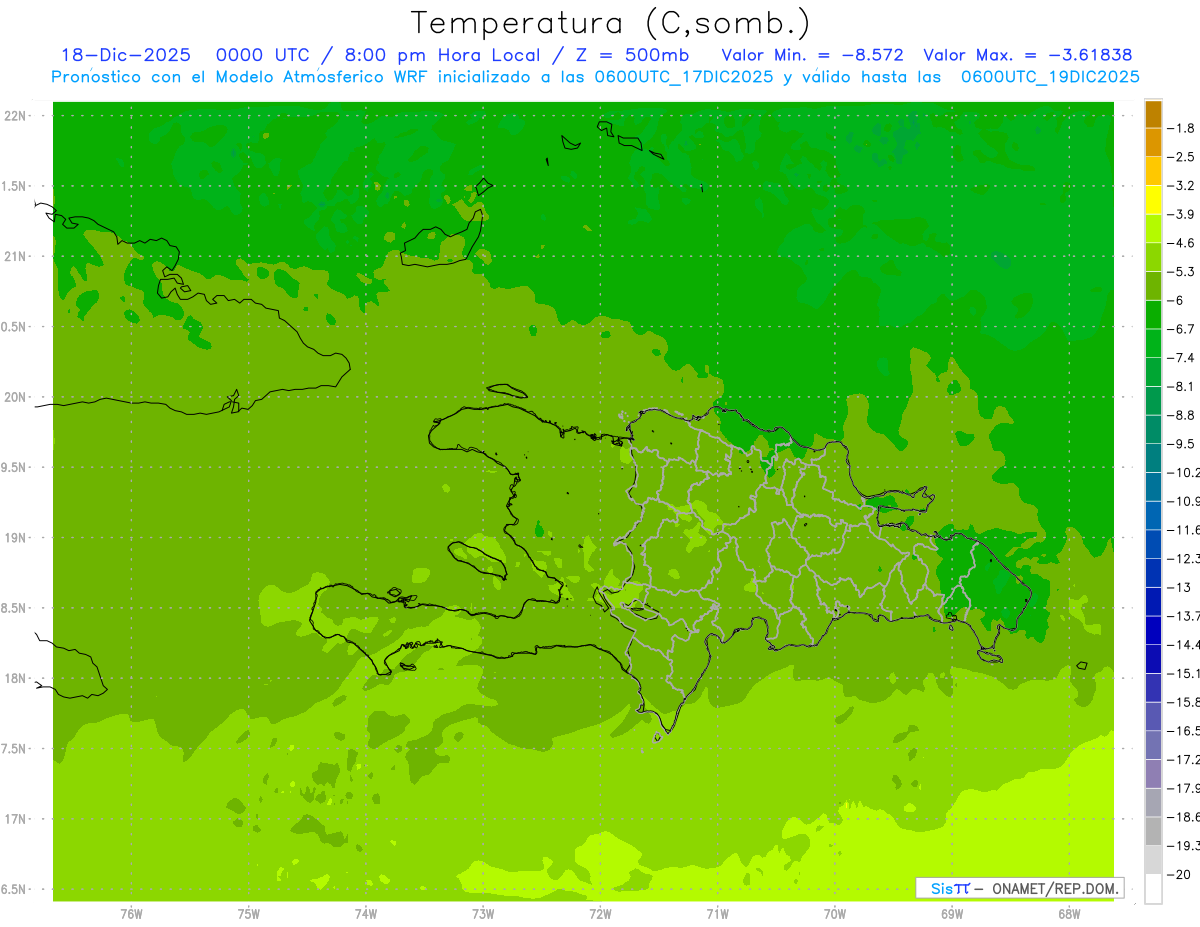Pick the lime swatch between -3.9 and -4.6

(x=1153, y=229)
